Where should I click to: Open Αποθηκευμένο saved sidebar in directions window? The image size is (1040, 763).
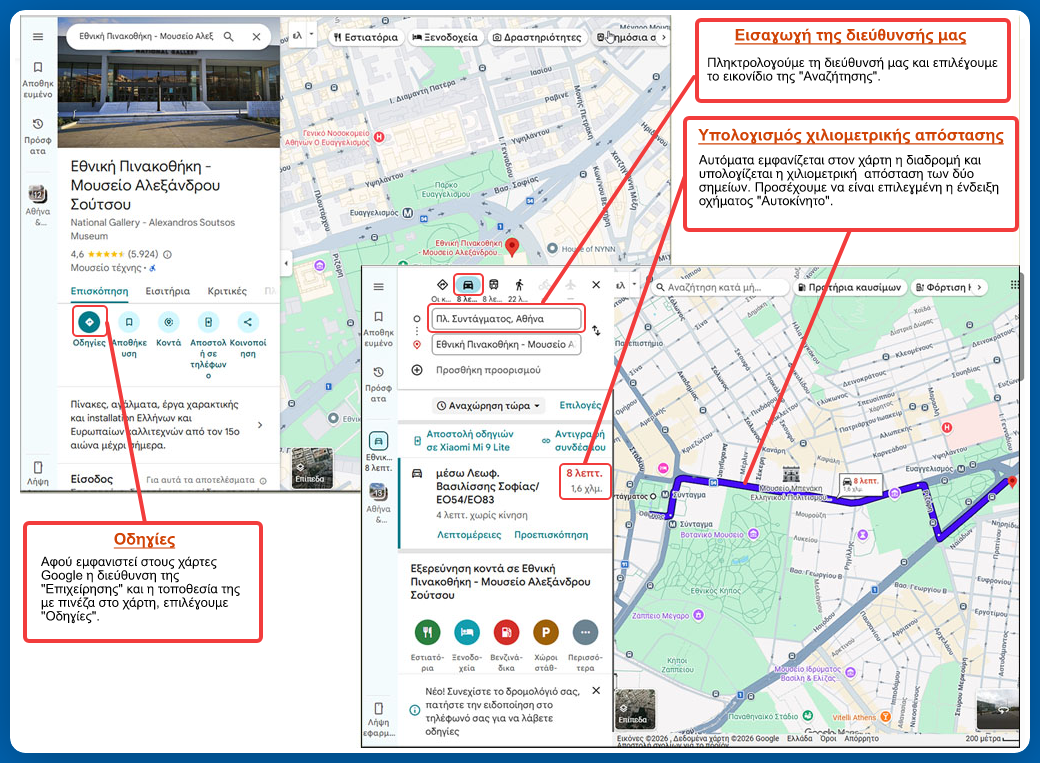[x=378, y=328]
